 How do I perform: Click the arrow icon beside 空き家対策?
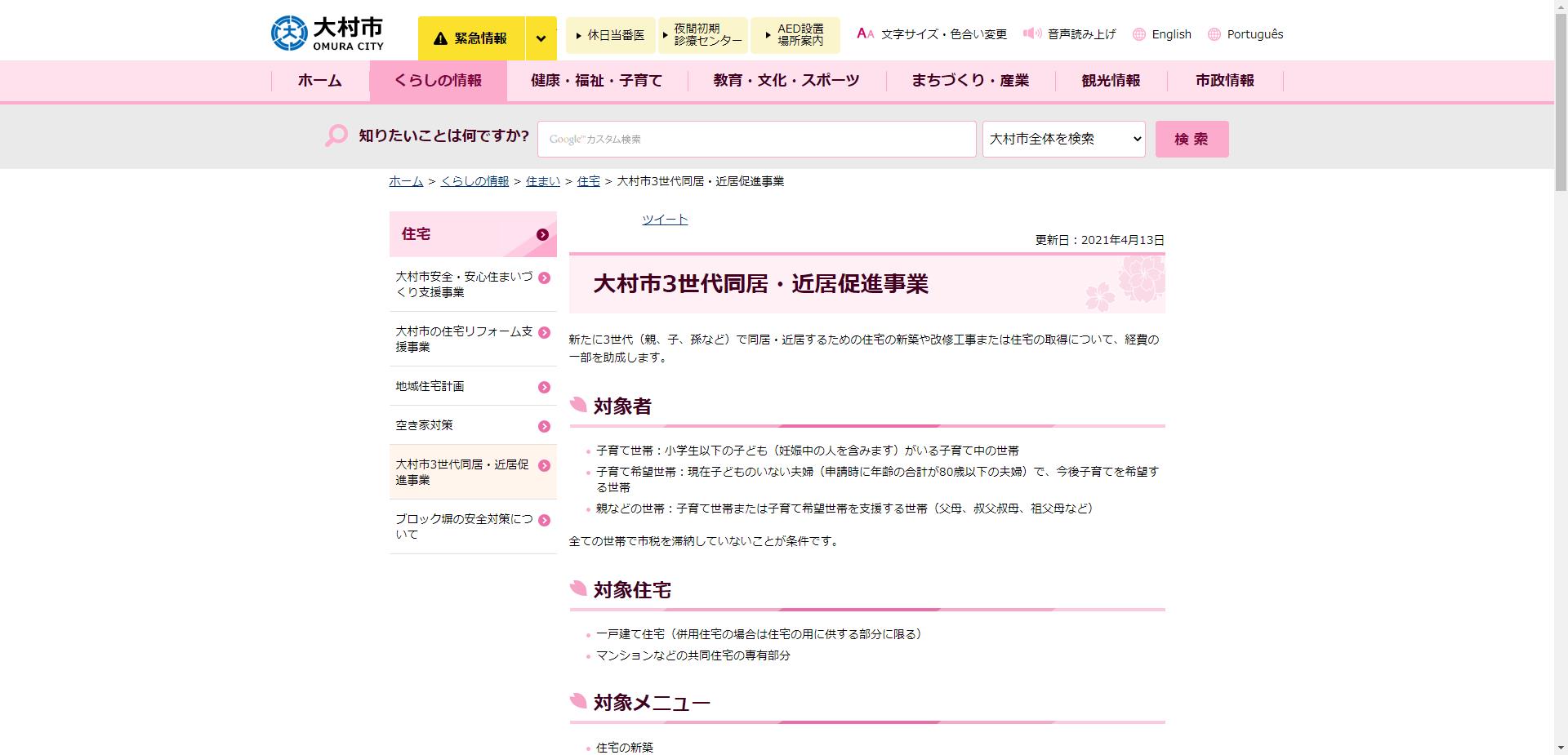click(544, 425)
